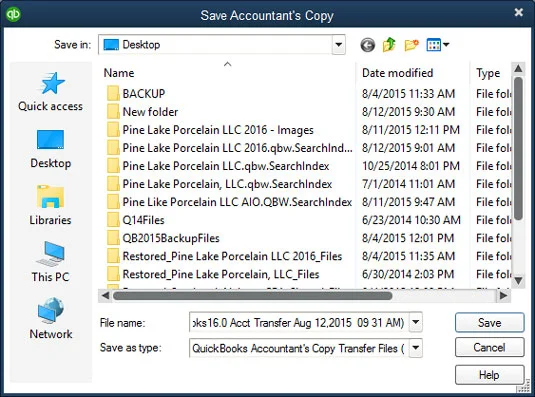Select the Q14Files folder
The height and width of the screenshot is (397, 535).
[136, 220]
